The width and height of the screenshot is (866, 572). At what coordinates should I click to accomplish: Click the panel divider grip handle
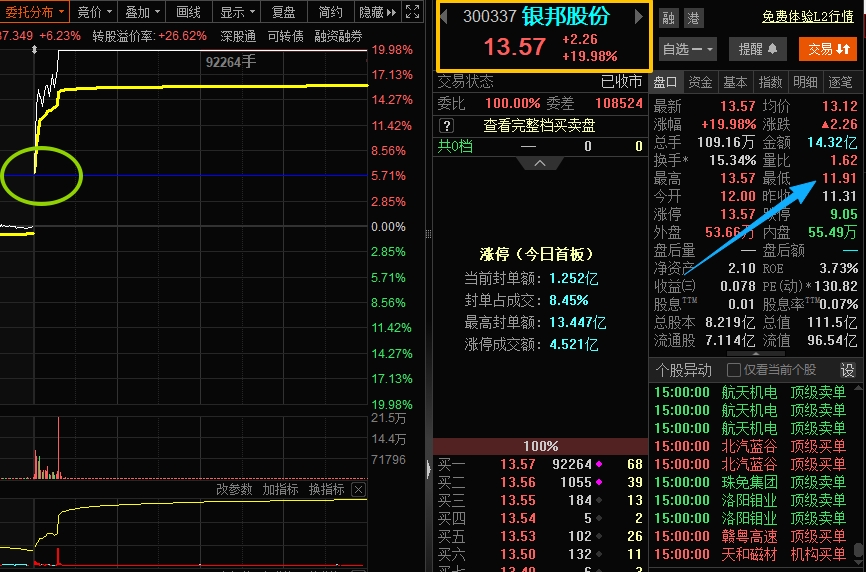point(429,234)
